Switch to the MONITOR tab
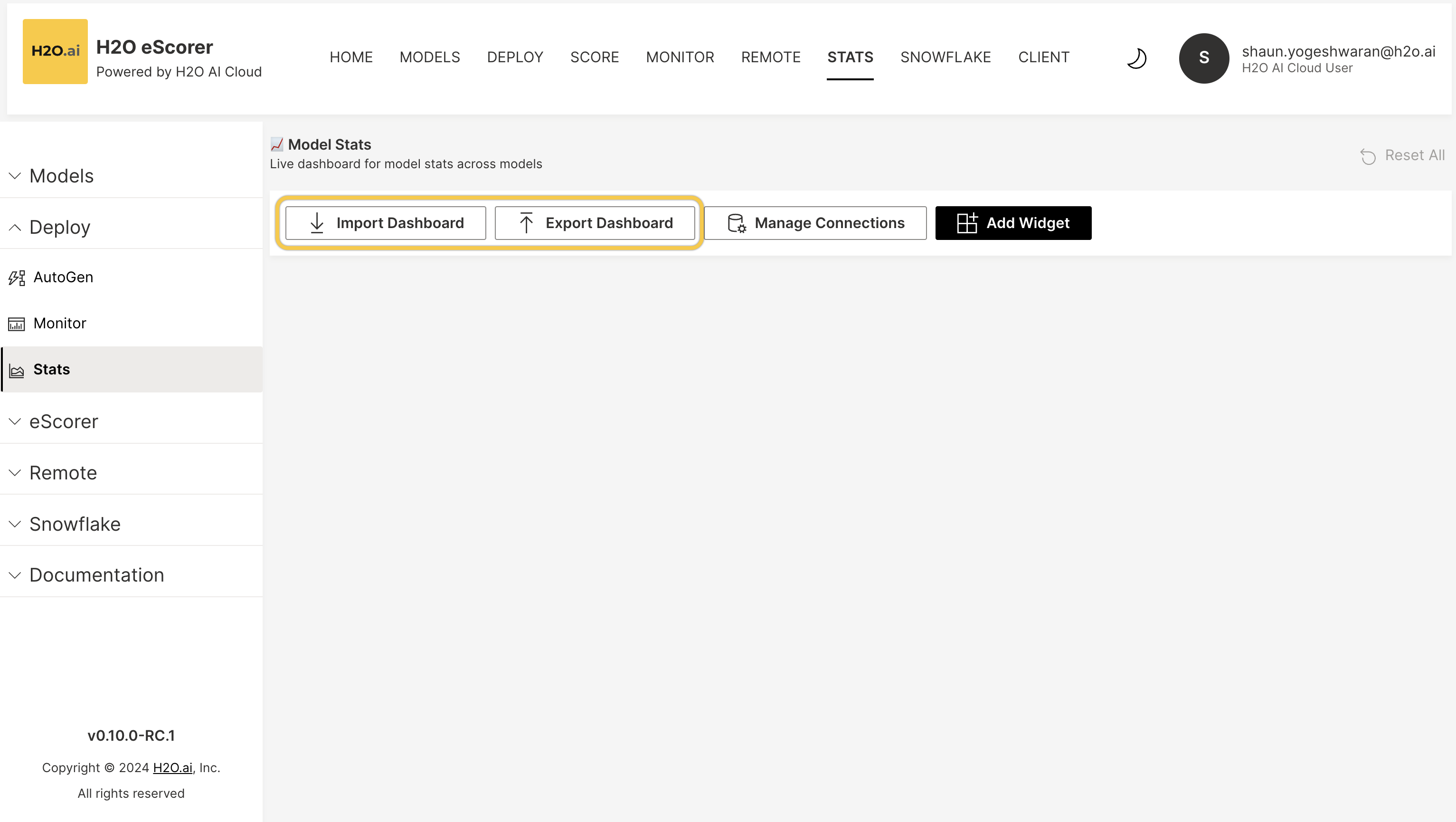 click(x=680, y=57)
